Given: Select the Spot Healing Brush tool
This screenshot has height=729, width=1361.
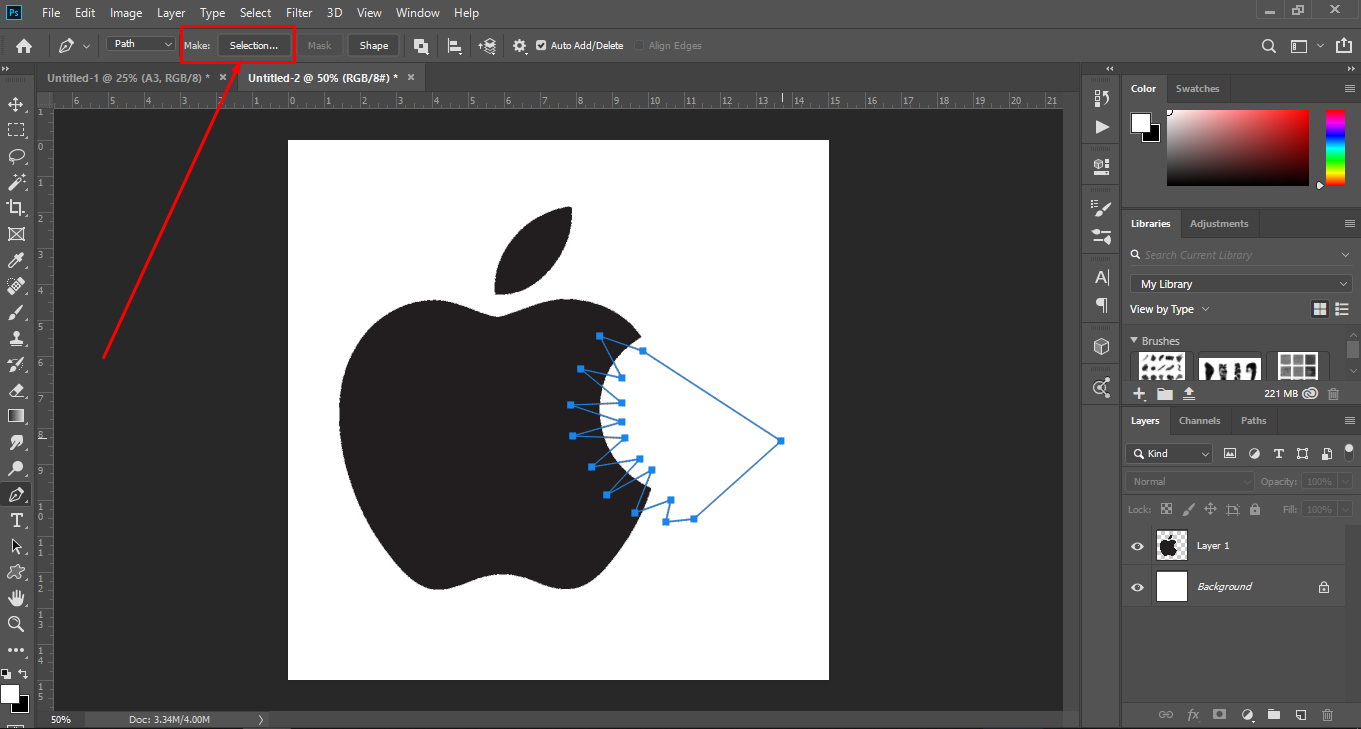Looking at the screenshot, I should click(16, 286).
